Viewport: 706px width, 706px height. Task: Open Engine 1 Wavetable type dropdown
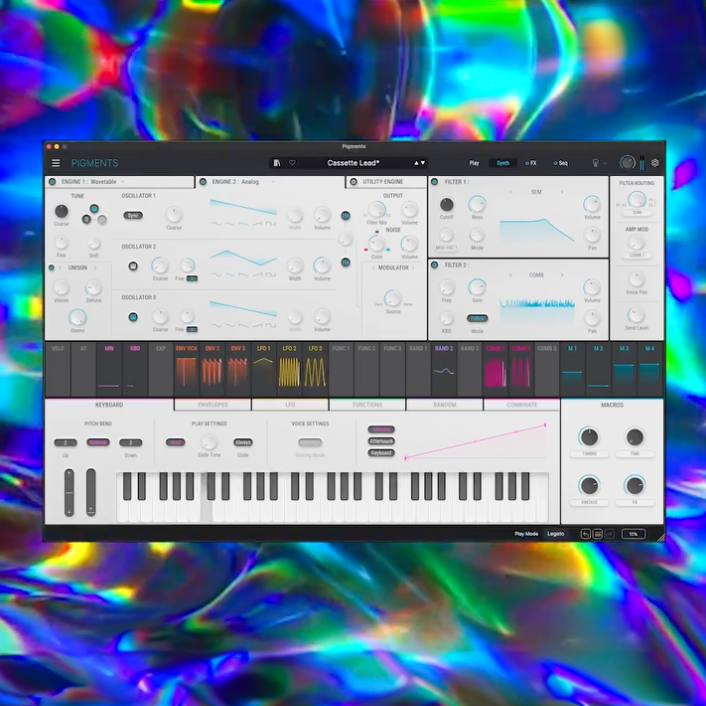122,181
